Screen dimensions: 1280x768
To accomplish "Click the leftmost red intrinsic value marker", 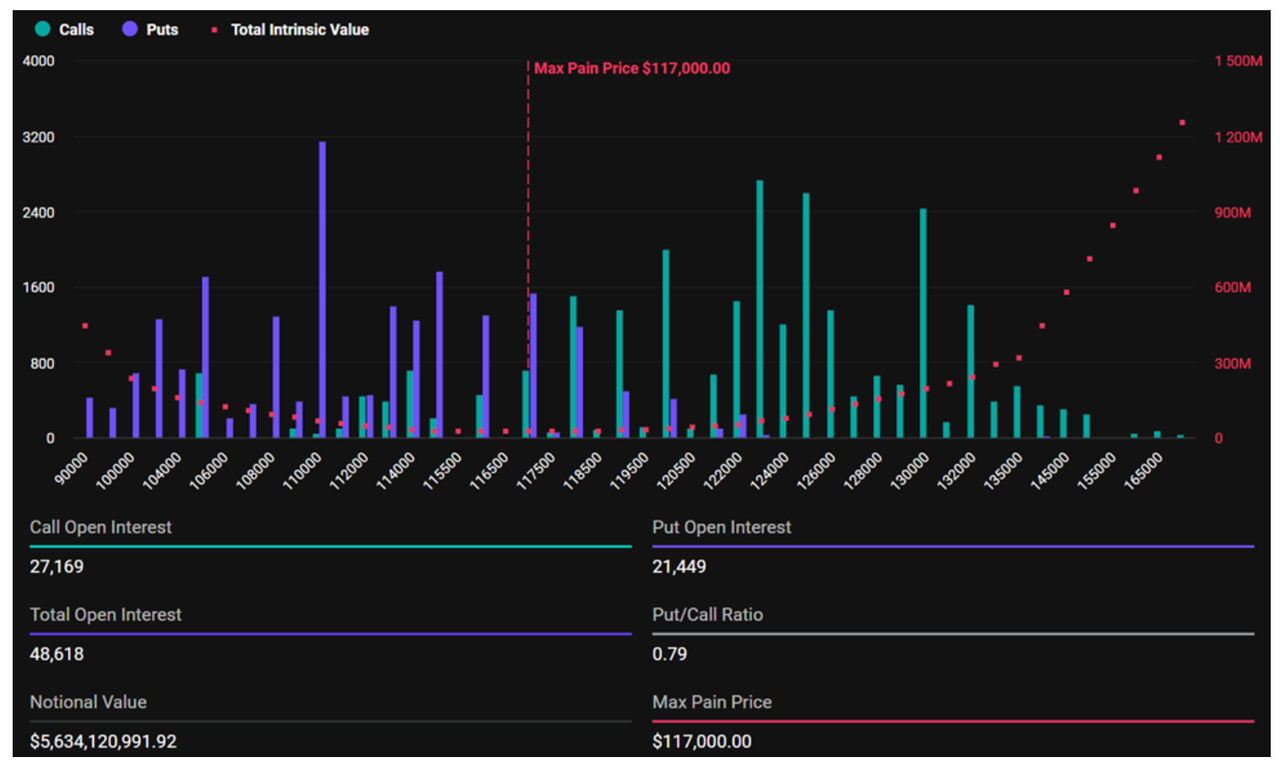I will click(x=85, y=326).
